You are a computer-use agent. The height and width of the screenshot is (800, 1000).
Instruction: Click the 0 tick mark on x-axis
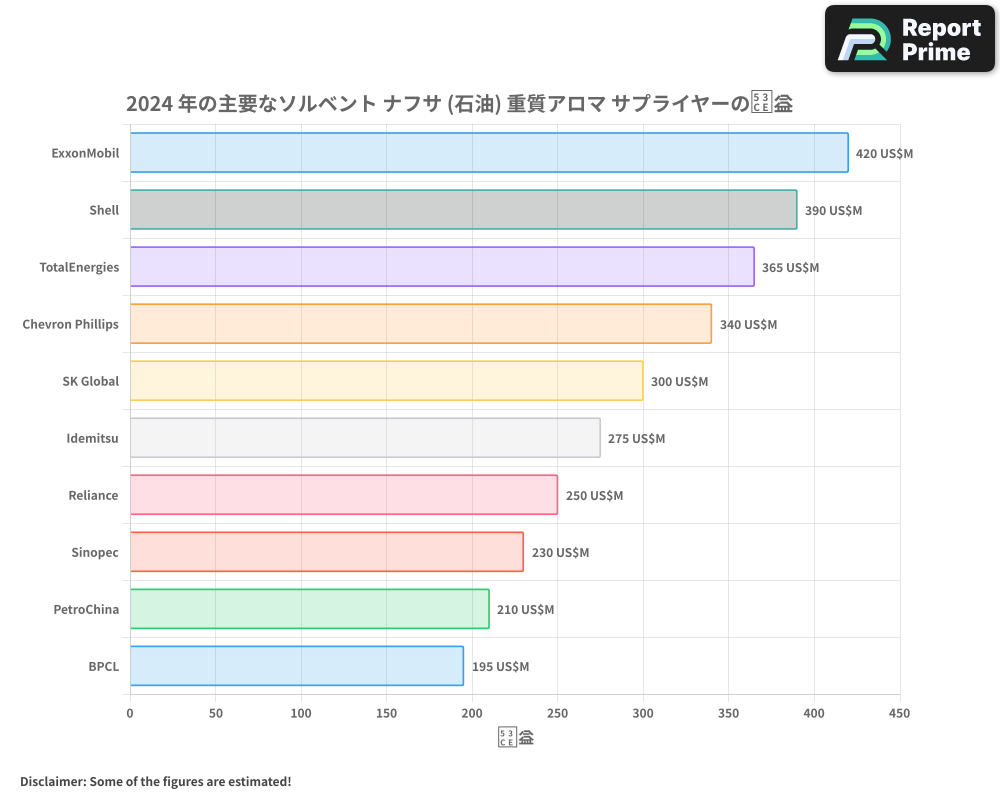[x=129, y=713]
